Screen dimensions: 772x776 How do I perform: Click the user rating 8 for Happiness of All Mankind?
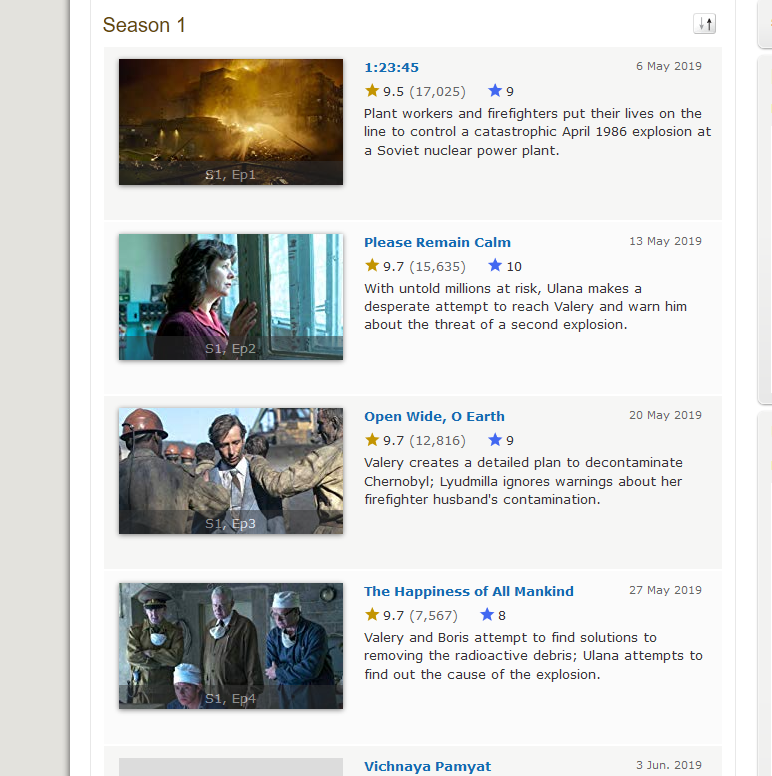pyautogui.click(x=502, y=616)
